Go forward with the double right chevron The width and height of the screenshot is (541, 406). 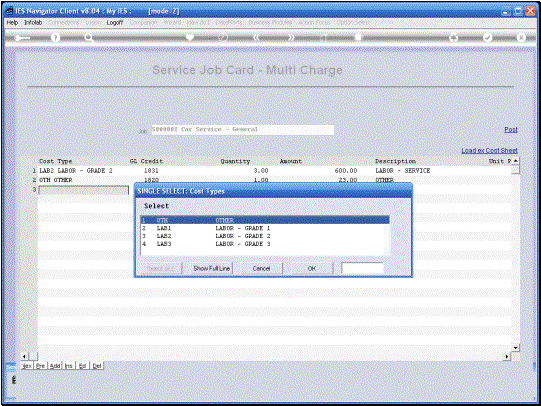point(291,37)
